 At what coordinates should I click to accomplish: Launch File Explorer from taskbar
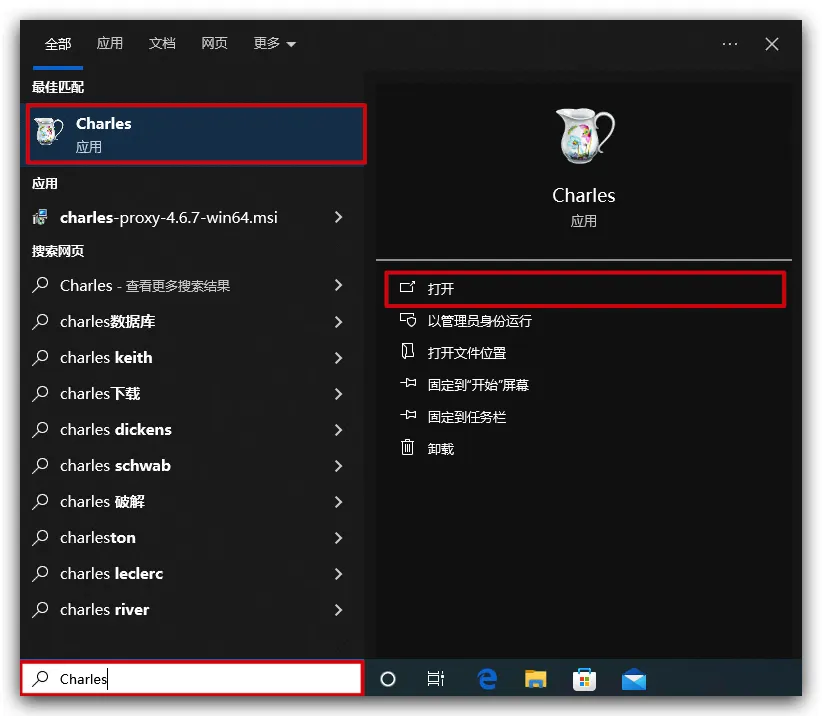point(536,679)
